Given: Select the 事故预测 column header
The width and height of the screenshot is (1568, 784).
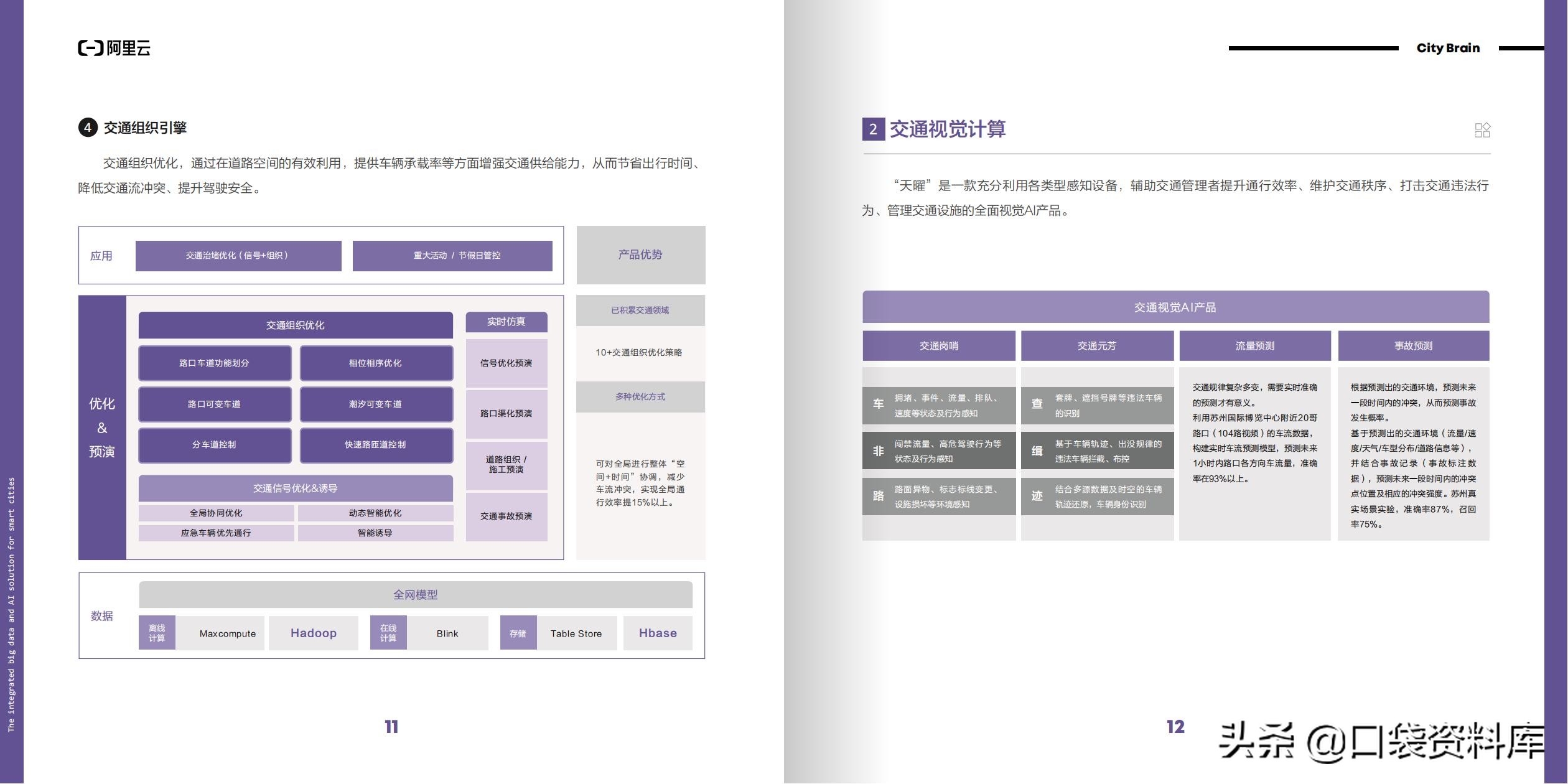Looking at the screenshot, I should [1413, 346].
